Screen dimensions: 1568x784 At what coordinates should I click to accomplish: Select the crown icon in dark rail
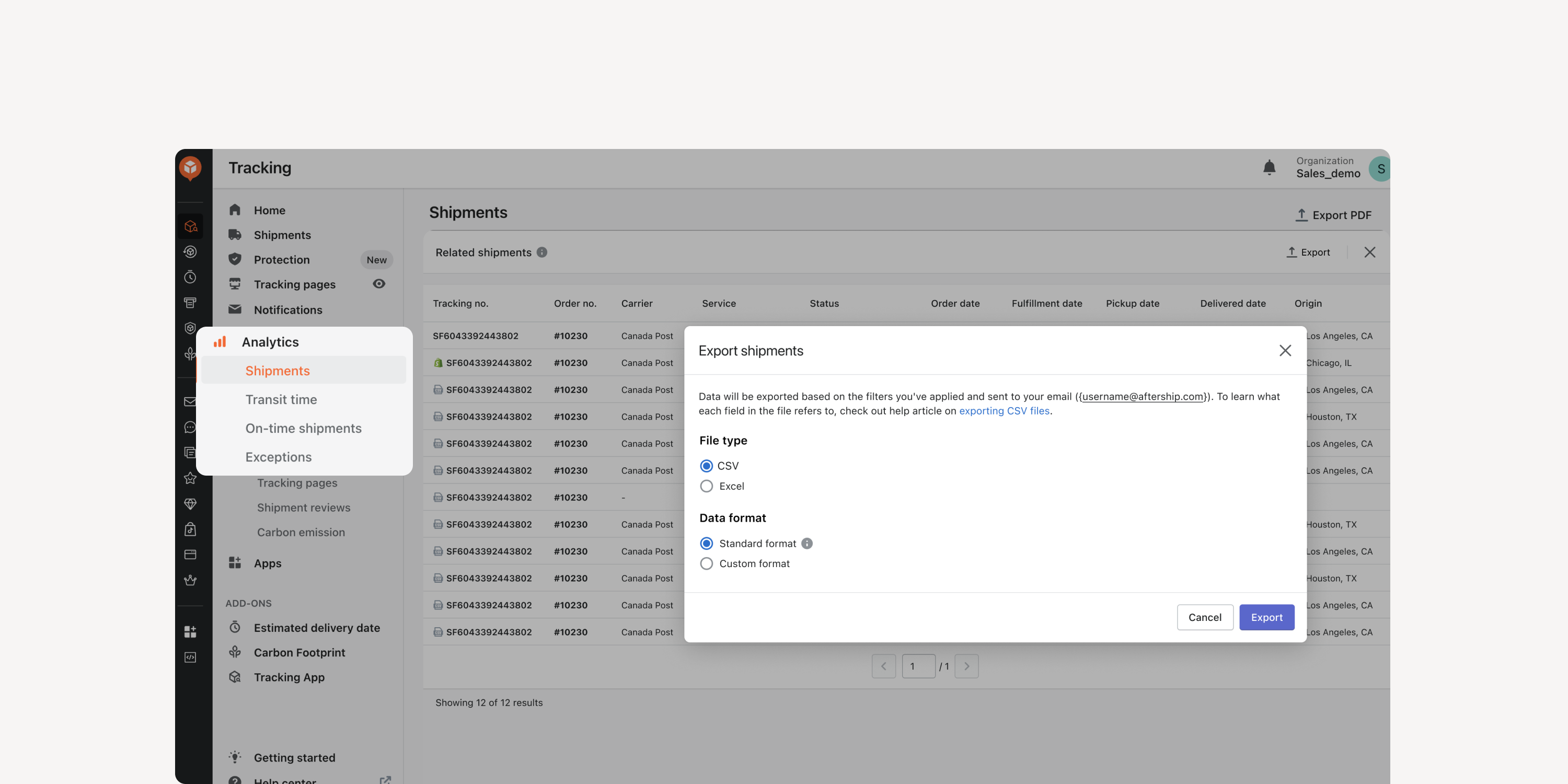pos(191,580)
